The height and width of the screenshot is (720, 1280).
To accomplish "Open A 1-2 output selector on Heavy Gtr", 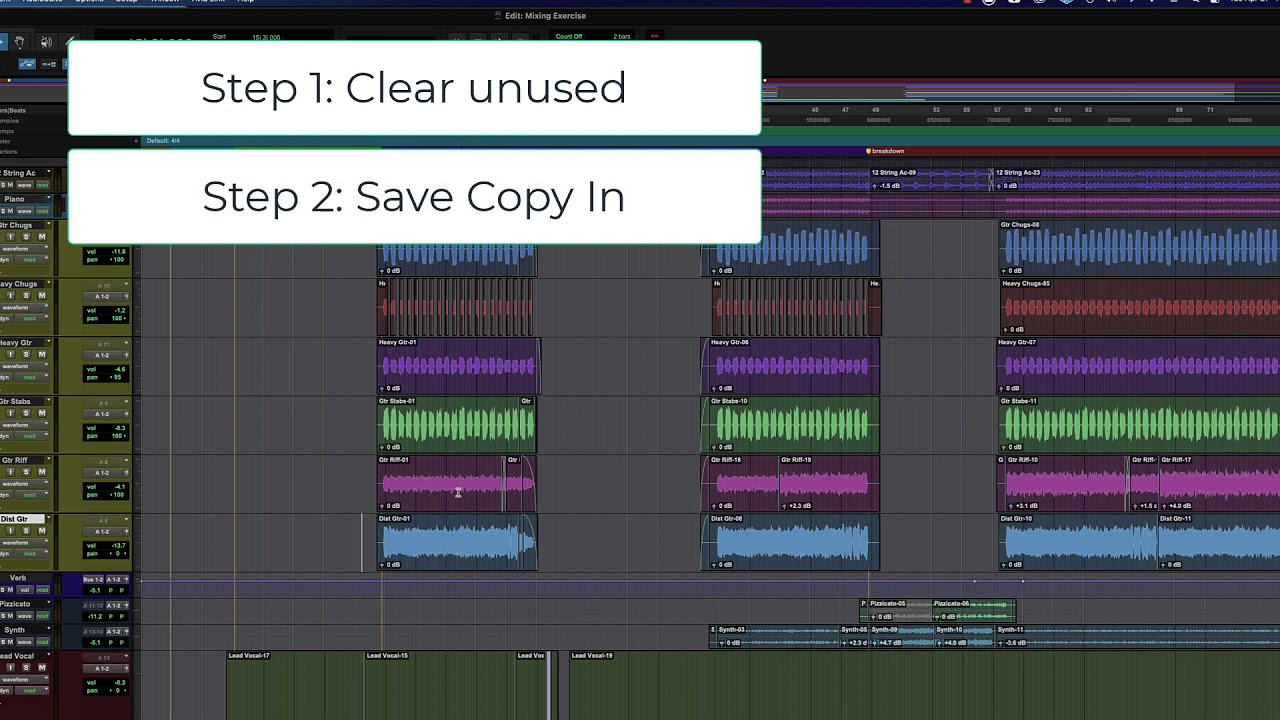I will (x=102, y=355).
